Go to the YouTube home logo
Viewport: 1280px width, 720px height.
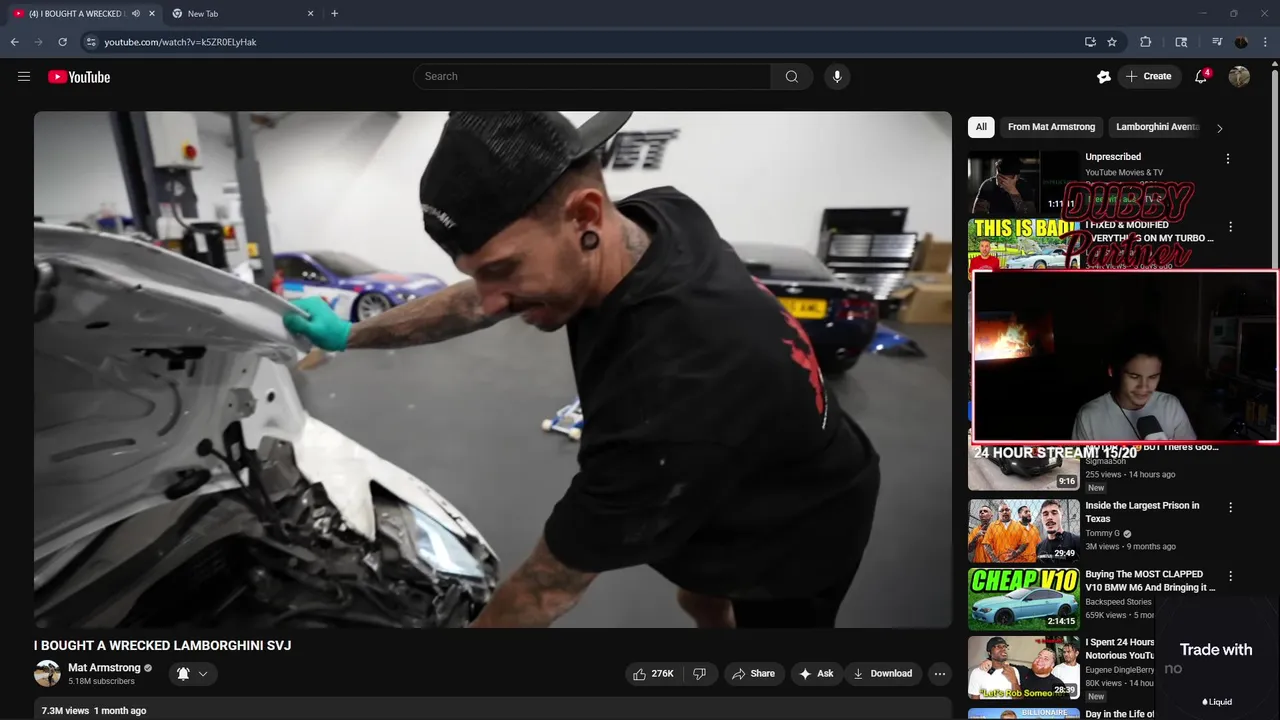(79, 77)
